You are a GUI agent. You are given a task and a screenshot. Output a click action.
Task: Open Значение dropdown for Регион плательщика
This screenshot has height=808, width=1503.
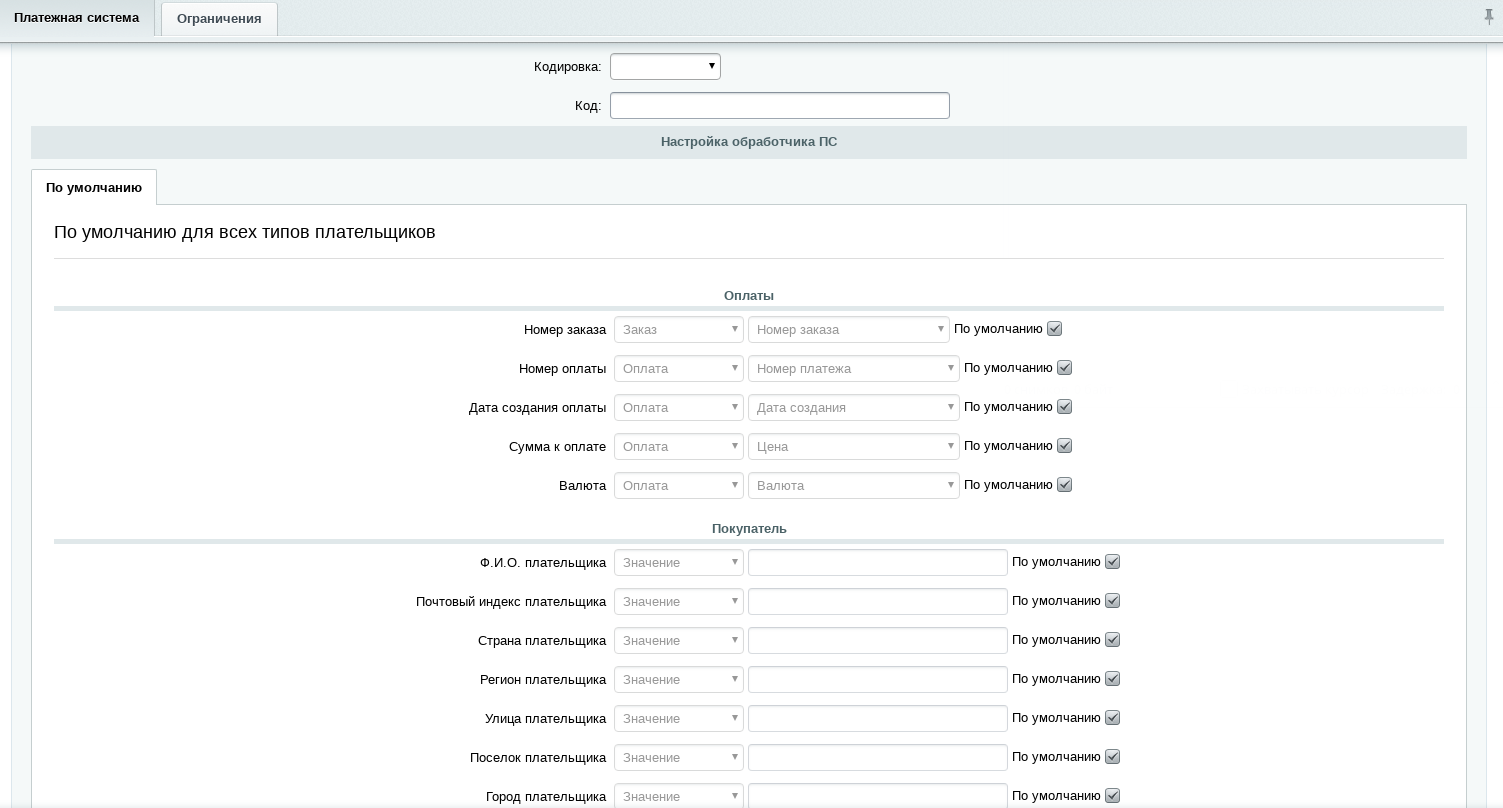679,679
